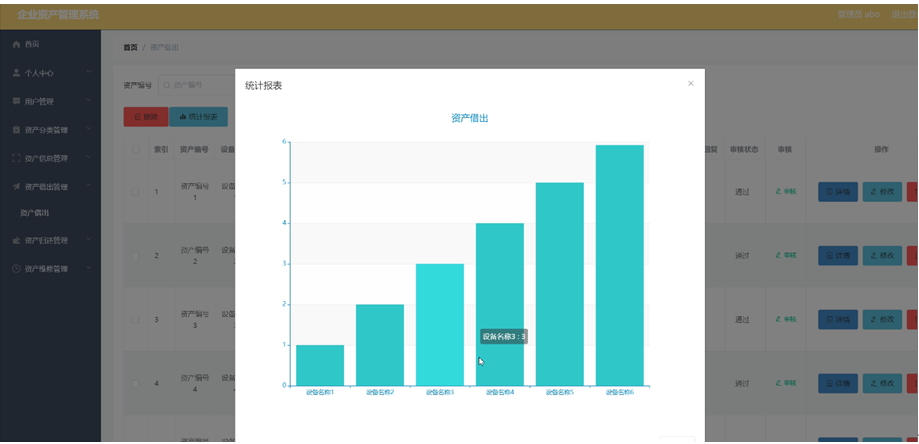Click the blue 统计报表 button behind the dialog

click(199, 117)
